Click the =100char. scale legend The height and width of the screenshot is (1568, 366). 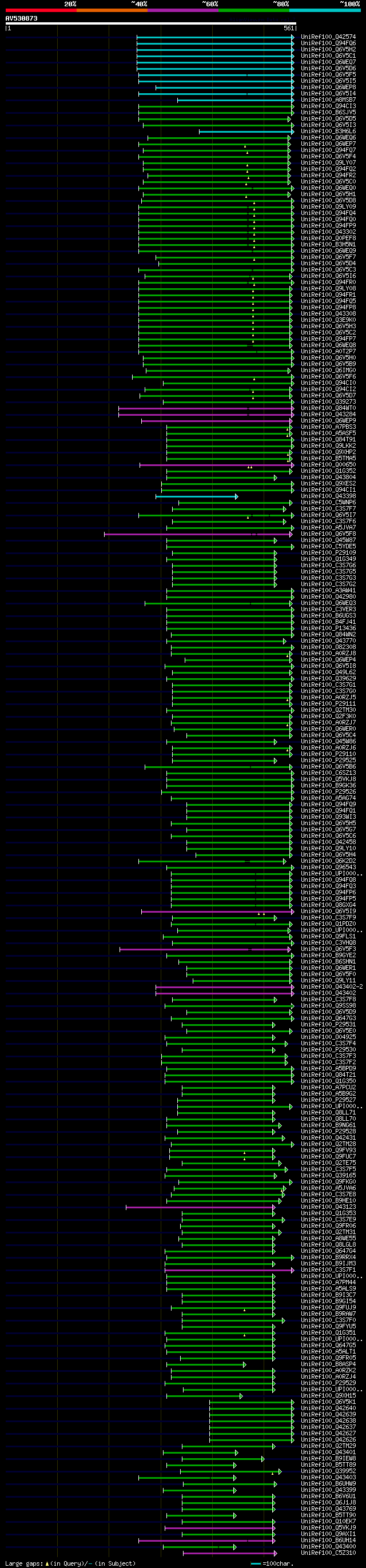(272, 1563)
